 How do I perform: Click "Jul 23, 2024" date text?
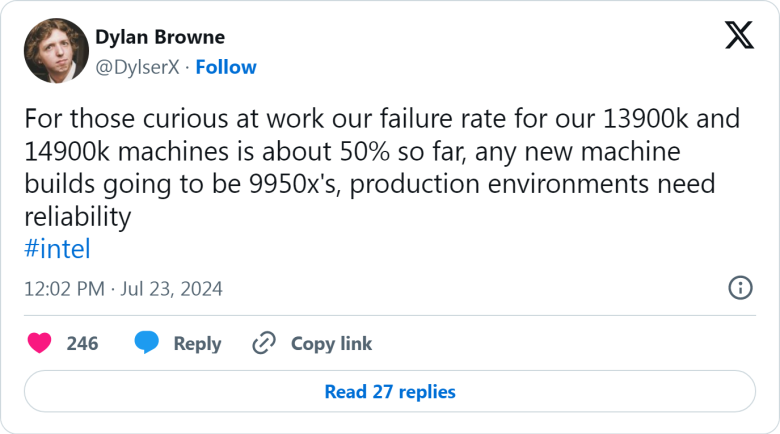pyautogui.click(x=172, y=289)
